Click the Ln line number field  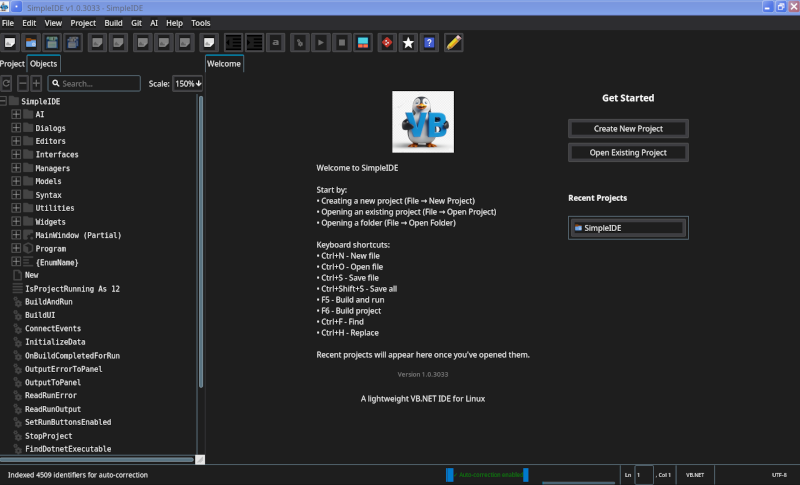644,475
